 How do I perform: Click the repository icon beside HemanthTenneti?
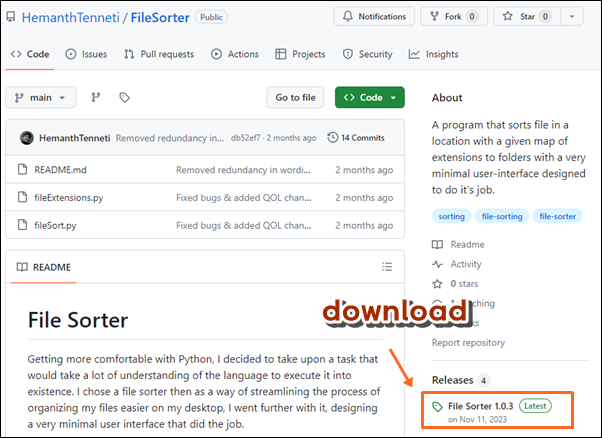(11, 17)
